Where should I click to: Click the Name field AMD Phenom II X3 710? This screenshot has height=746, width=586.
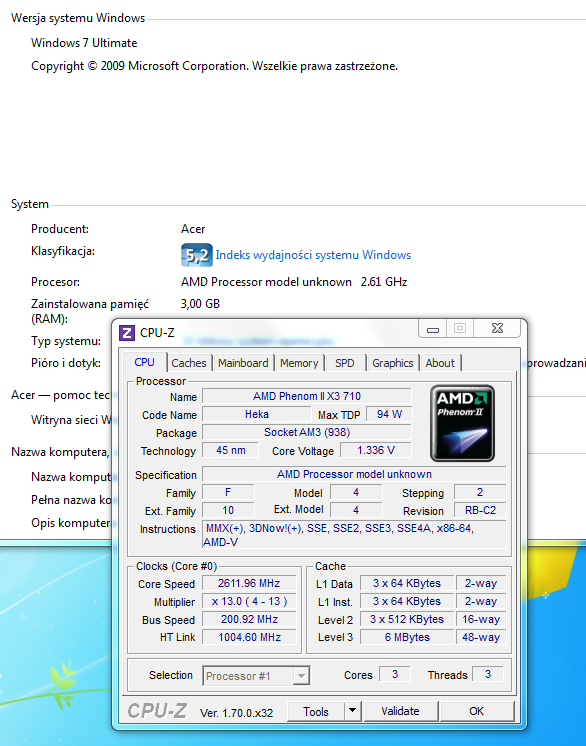tap(307, 396)
